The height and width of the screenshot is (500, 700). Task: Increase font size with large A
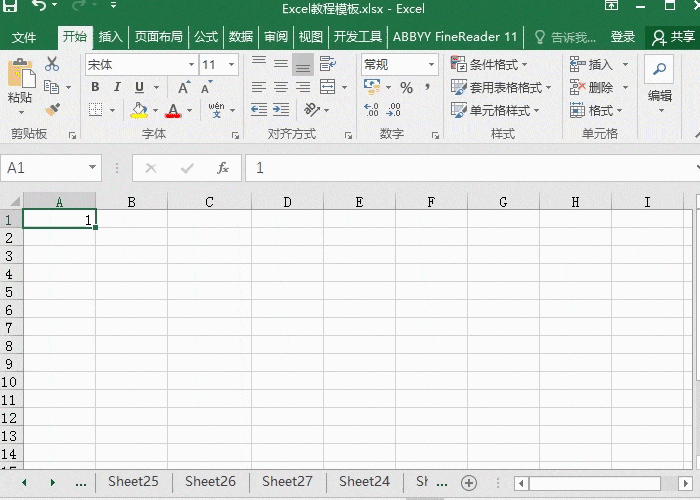pos(183,87)
